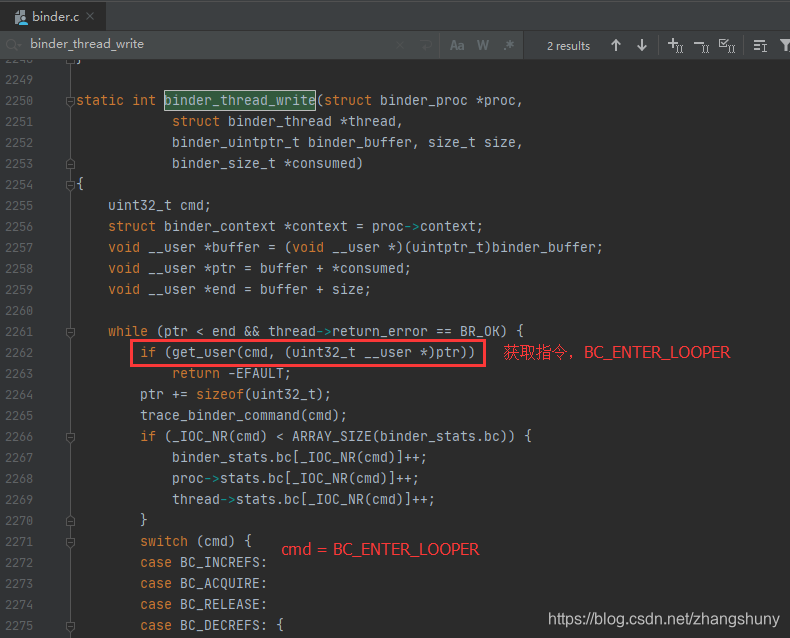Click highlighted binder_thread_write function name

pos(240,100)
